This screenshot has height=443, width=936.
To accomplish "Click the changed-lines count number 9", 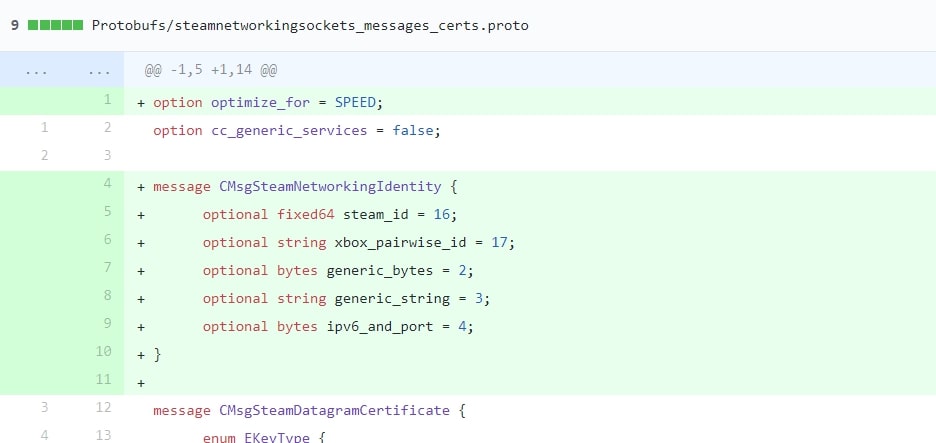I will pos(15,25).
